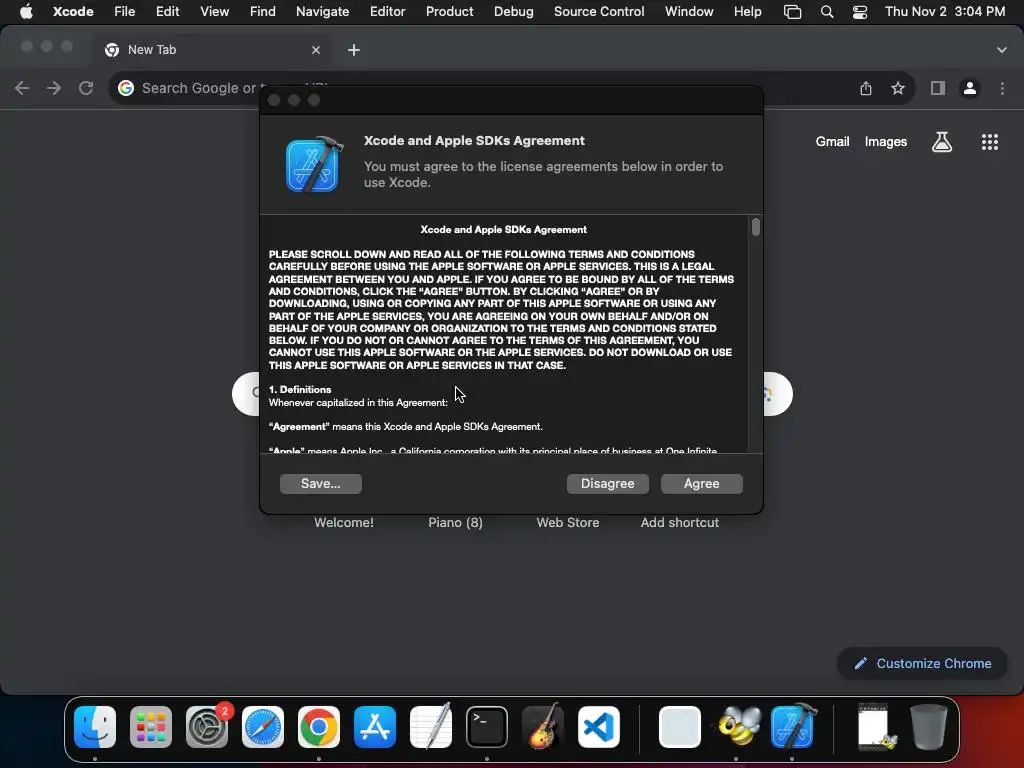1024x768 pixels.
Task: Open the blank white app in Dock
Action: [x=679, y=727]
